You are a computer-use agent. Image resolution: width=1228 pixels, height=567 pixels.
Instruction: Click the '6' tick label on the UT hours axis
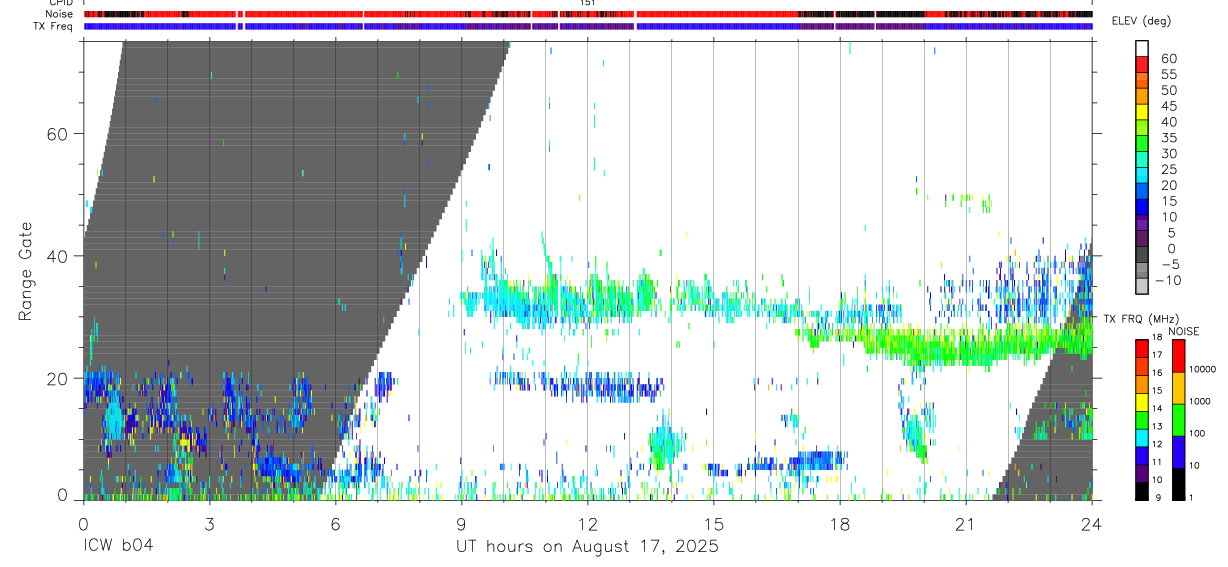pos(335,524)
